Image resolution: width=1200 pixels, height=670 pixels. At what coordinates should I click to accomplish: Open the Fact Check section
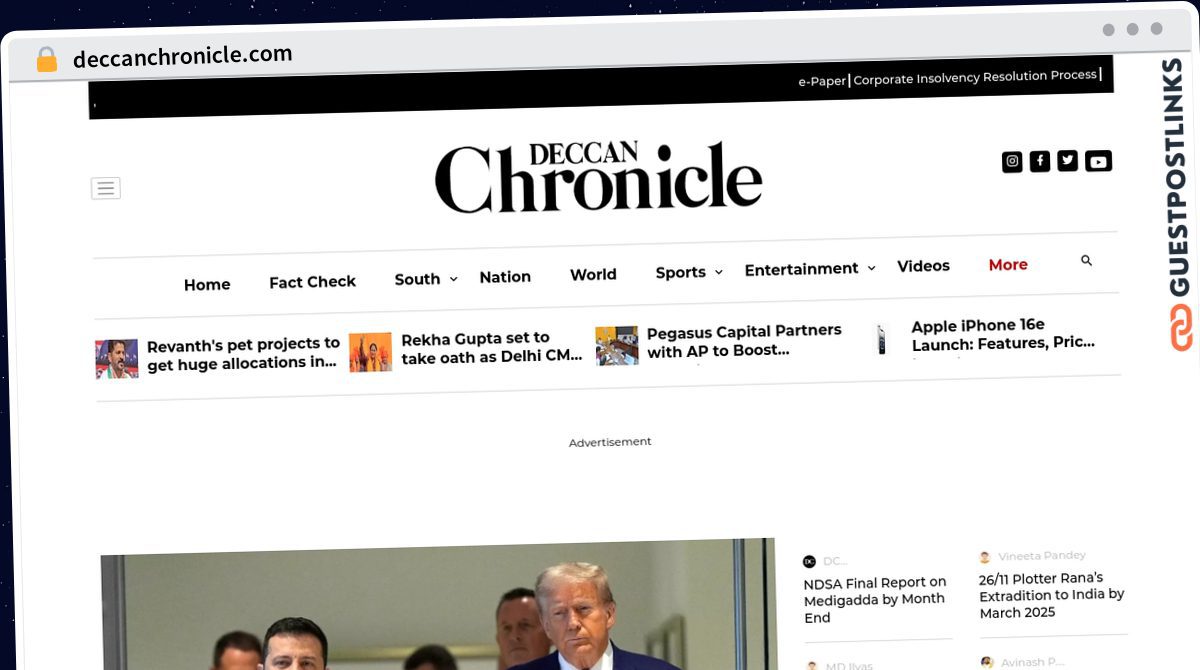(312, 282)
